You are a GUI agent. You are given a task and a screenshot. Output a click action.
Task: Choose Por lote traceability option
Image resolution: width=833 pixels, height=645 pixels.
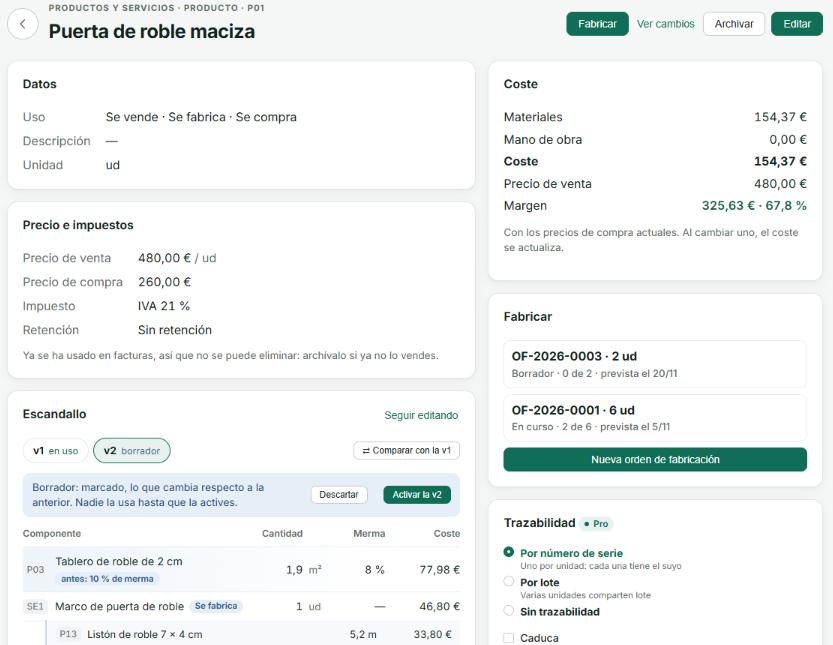click(508, 581)
